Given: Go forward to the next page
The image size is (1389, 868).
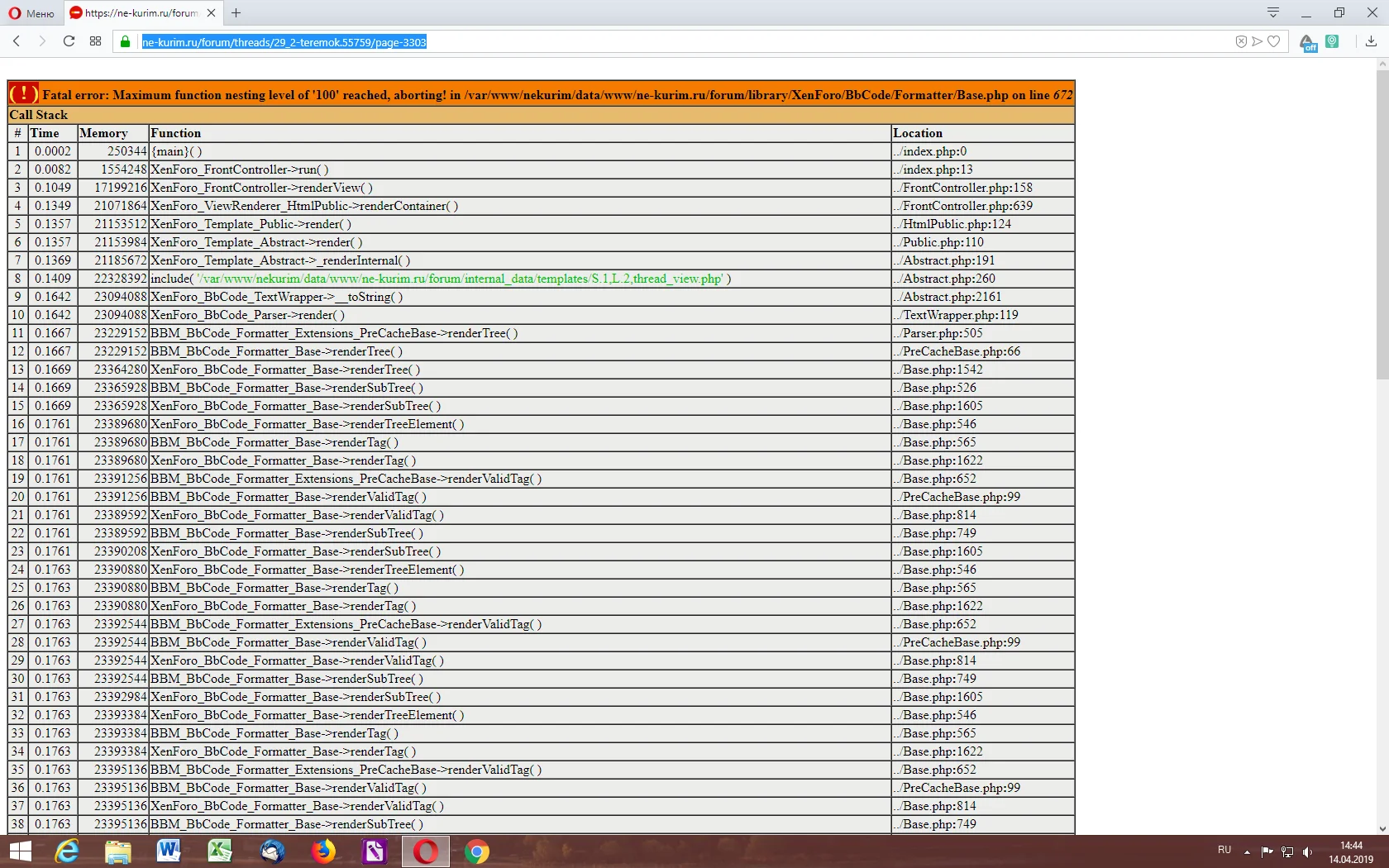Looking at the screenshot, I should tap(42, 41).
